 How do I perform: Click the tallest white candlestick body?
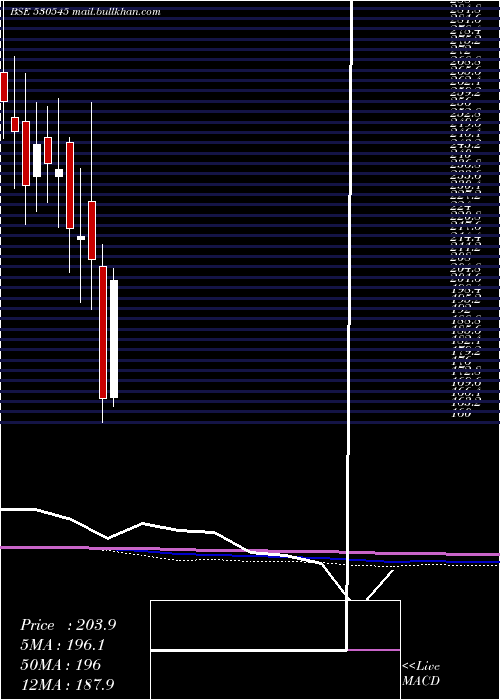[x=114, y=339]
